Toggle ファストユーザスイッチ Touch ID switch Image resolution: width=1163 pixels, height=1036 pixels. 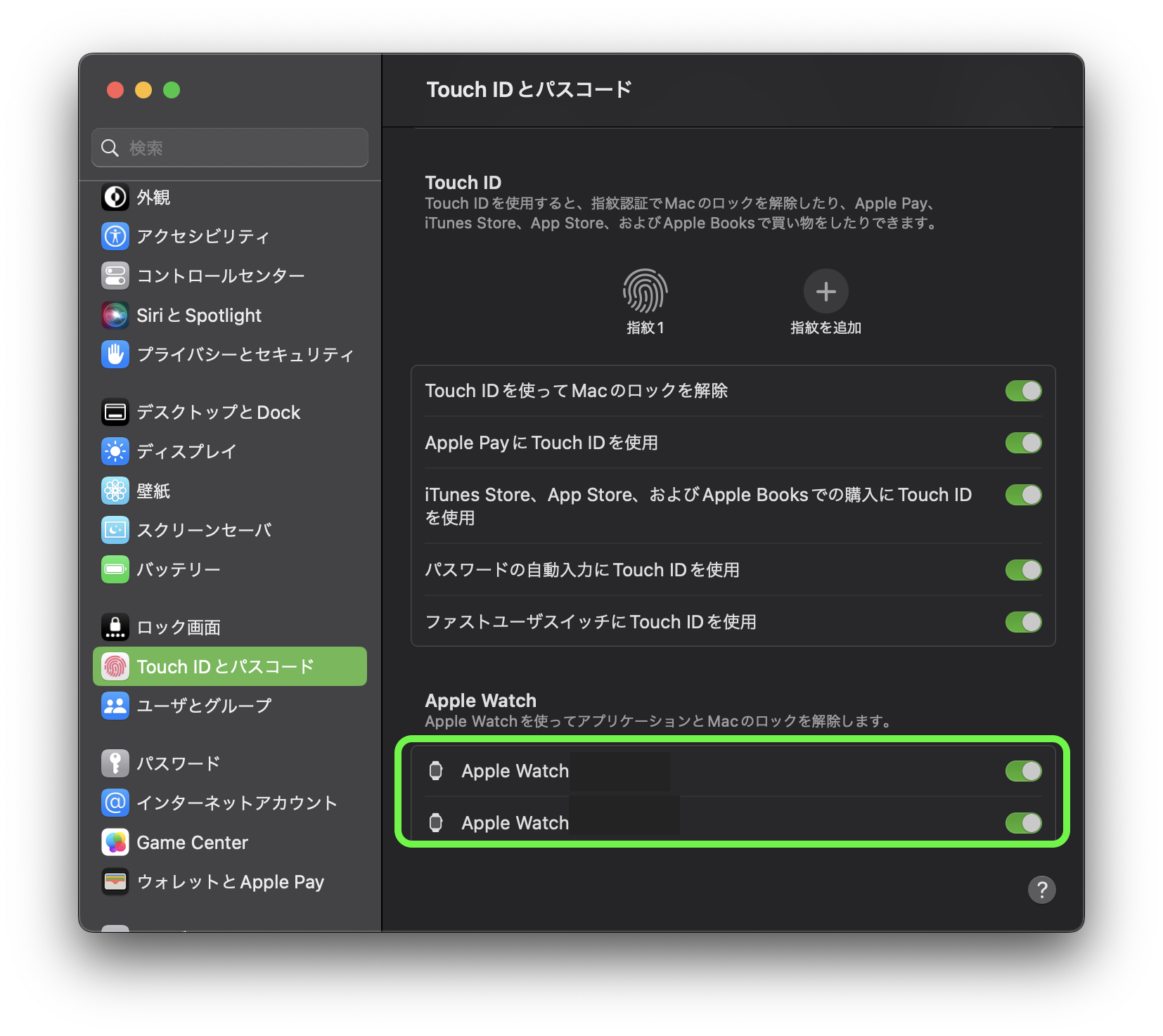point(1024,622)
